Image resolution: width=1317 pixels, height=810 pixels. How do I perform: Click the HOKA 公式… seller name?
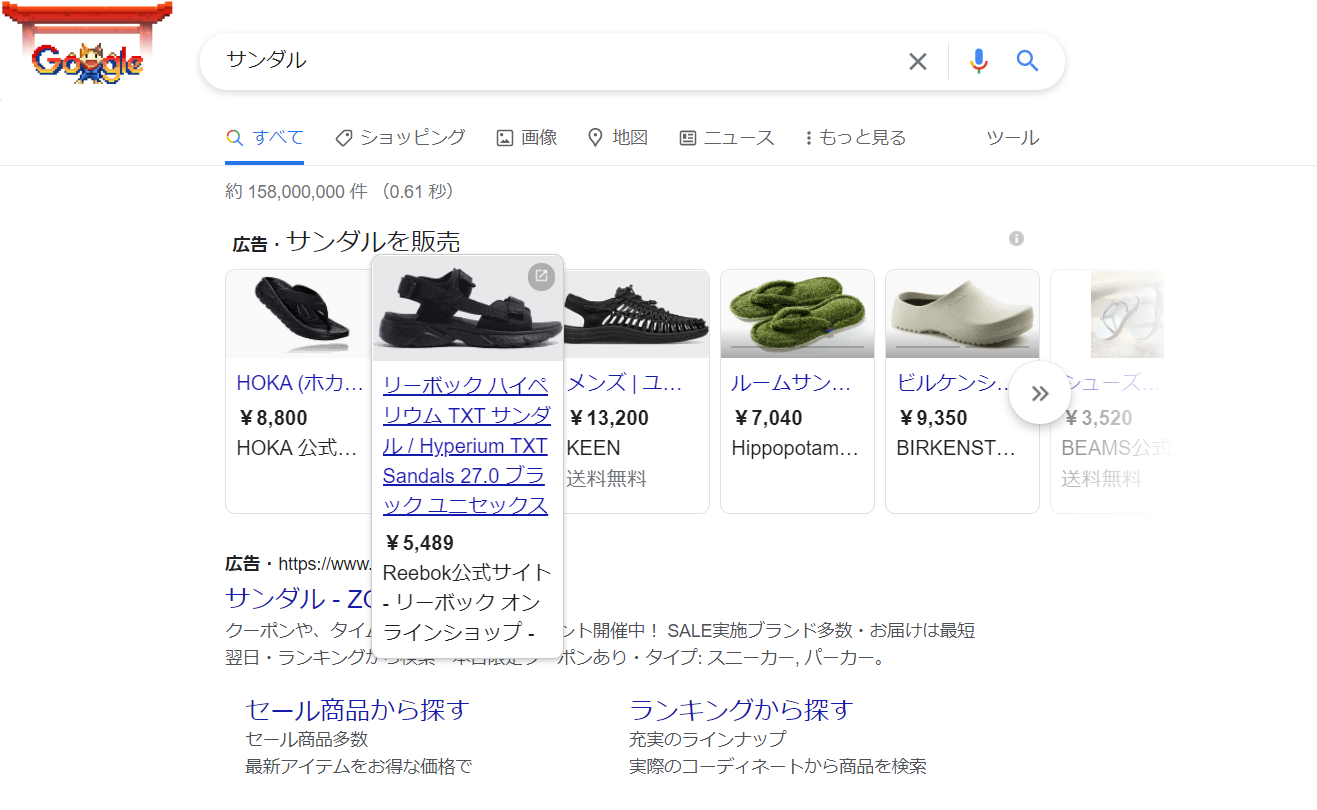click(297, 448)
